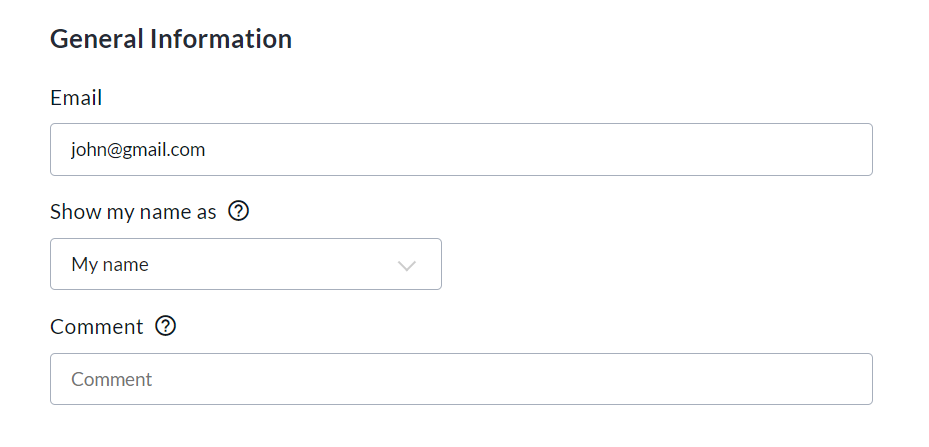Screen dimensions: 929x447
Task: Click the Comment placeholder text
Action: click(x=112, y=380)
